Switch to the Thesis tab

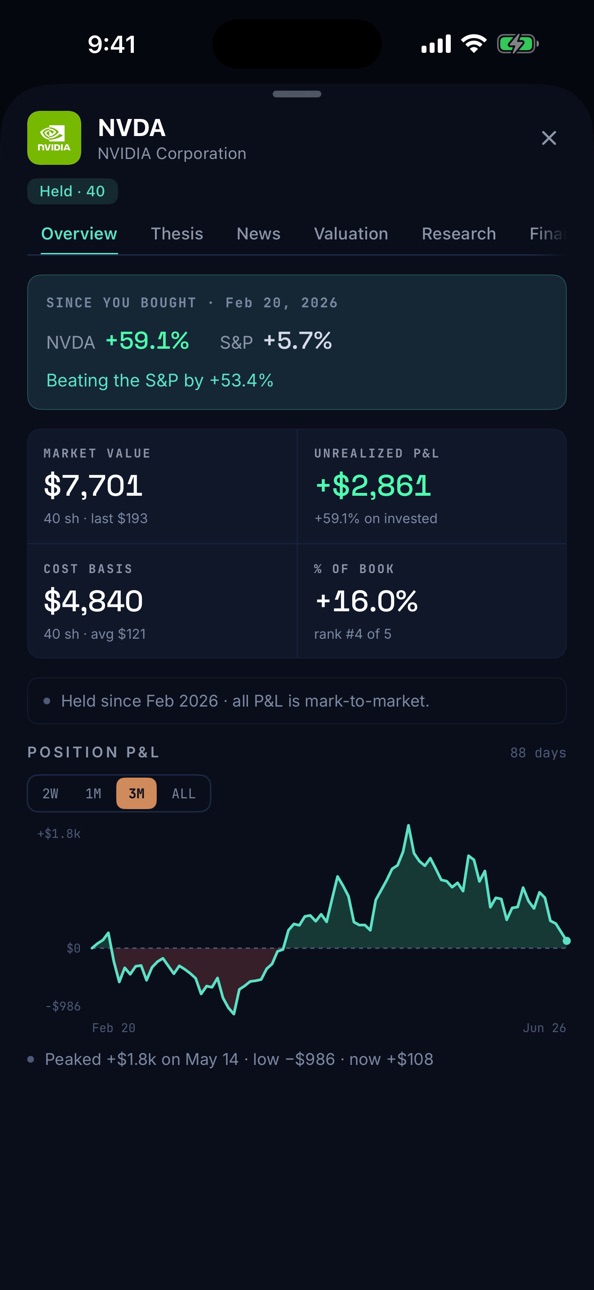(x=177, y=233)
